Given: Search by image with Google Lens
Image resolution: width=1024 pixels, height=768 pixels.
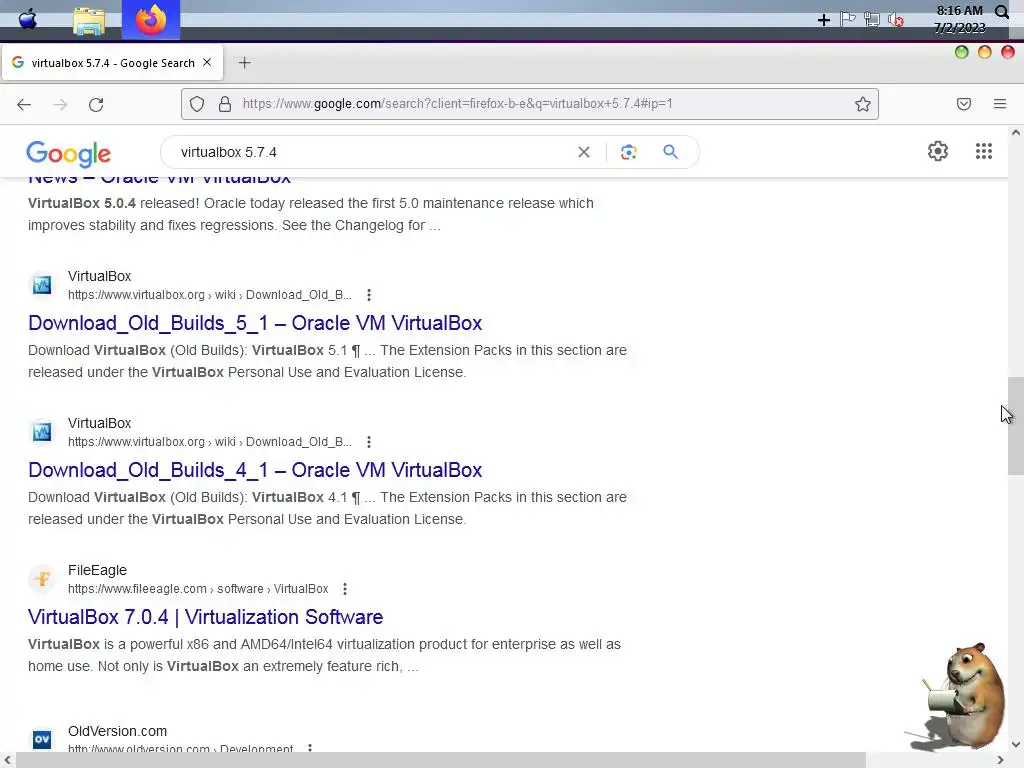Looking at the screenshot, I should coord(628,152).
